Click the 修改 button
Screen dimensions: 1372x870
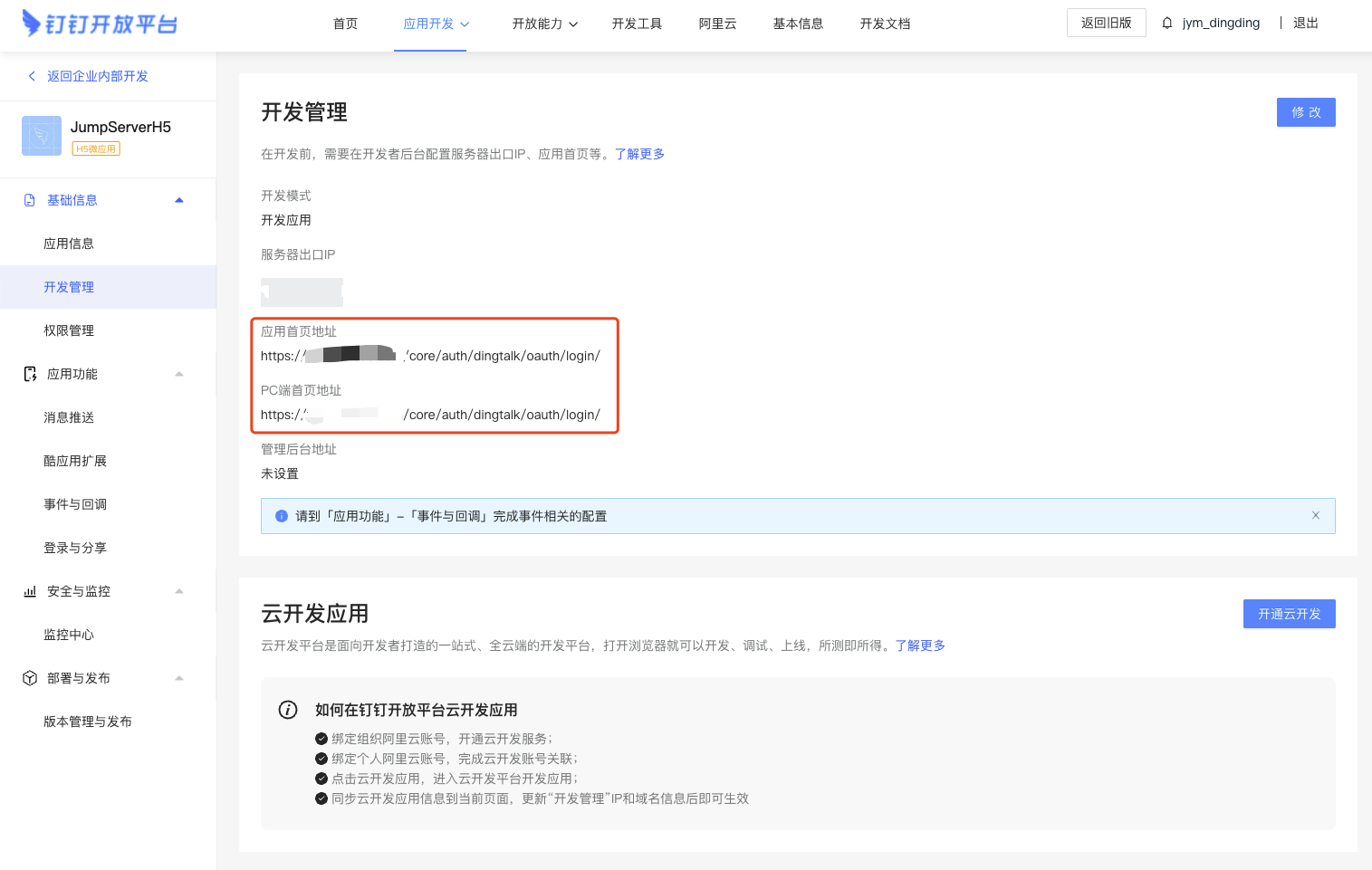tap(1305, 111)
